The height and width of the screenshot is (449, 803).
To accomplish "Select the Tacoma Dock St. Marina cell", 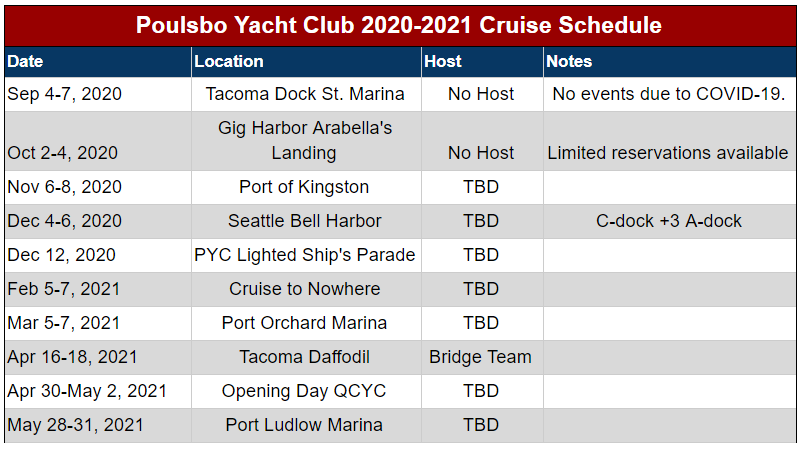I will click(x=304, y=94).
